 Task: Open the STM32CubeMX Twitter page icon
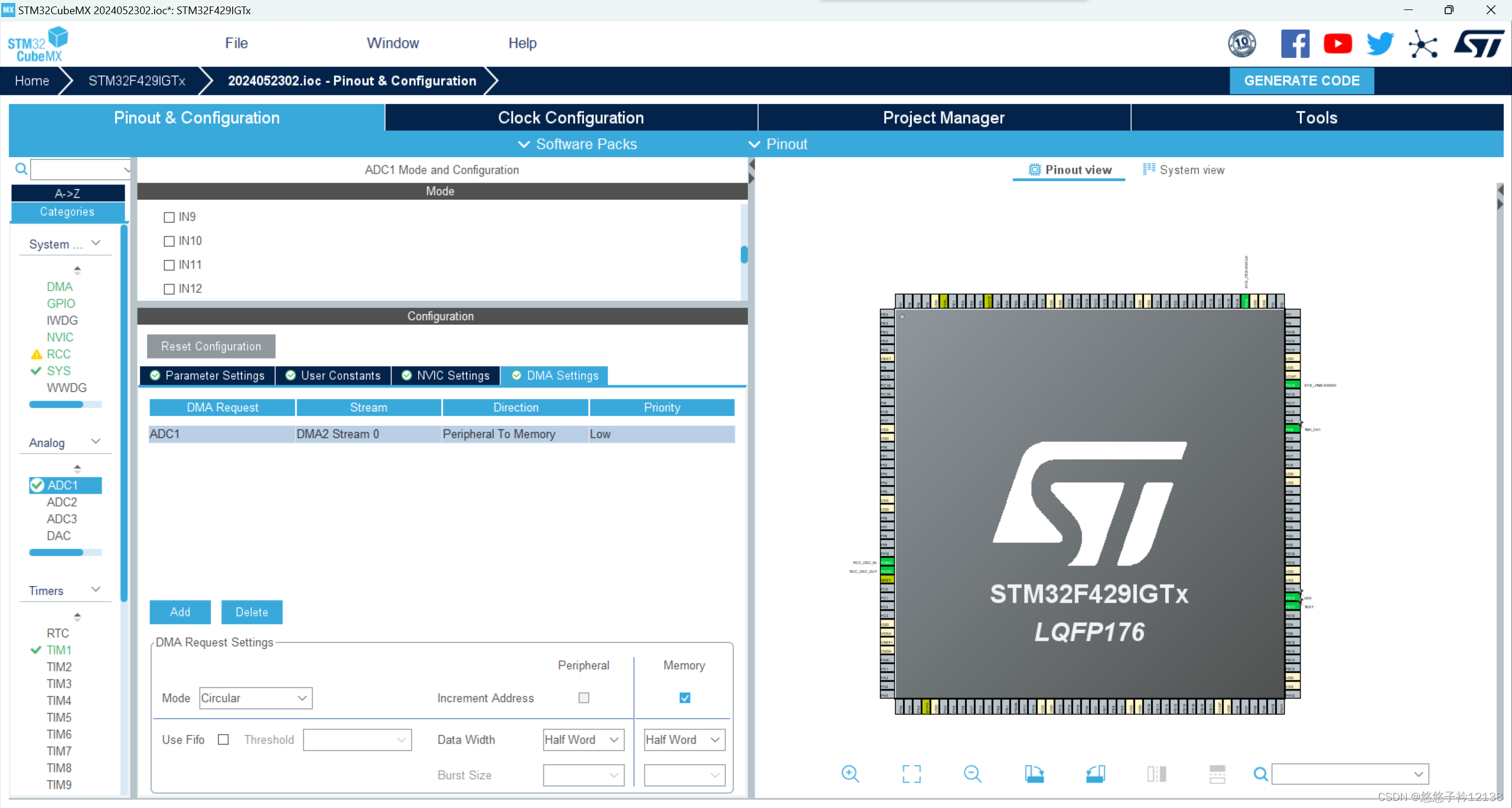(x=1380, y=43)
